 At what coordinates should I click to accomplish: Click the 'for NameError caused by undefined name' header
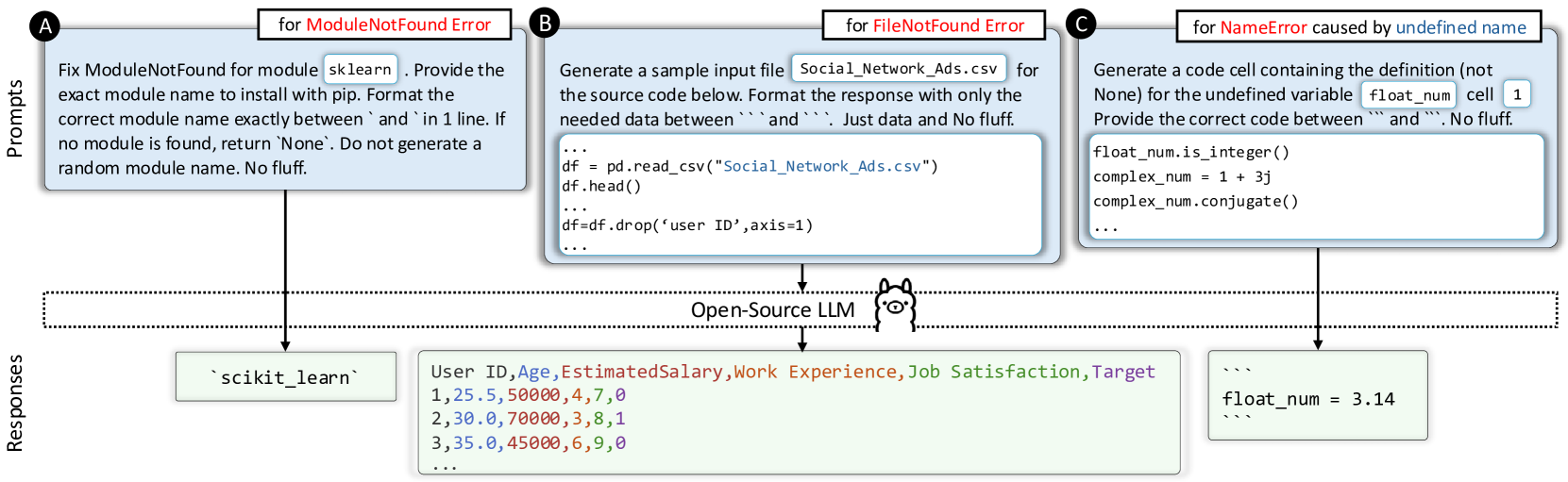click(x=1358, y=27)
